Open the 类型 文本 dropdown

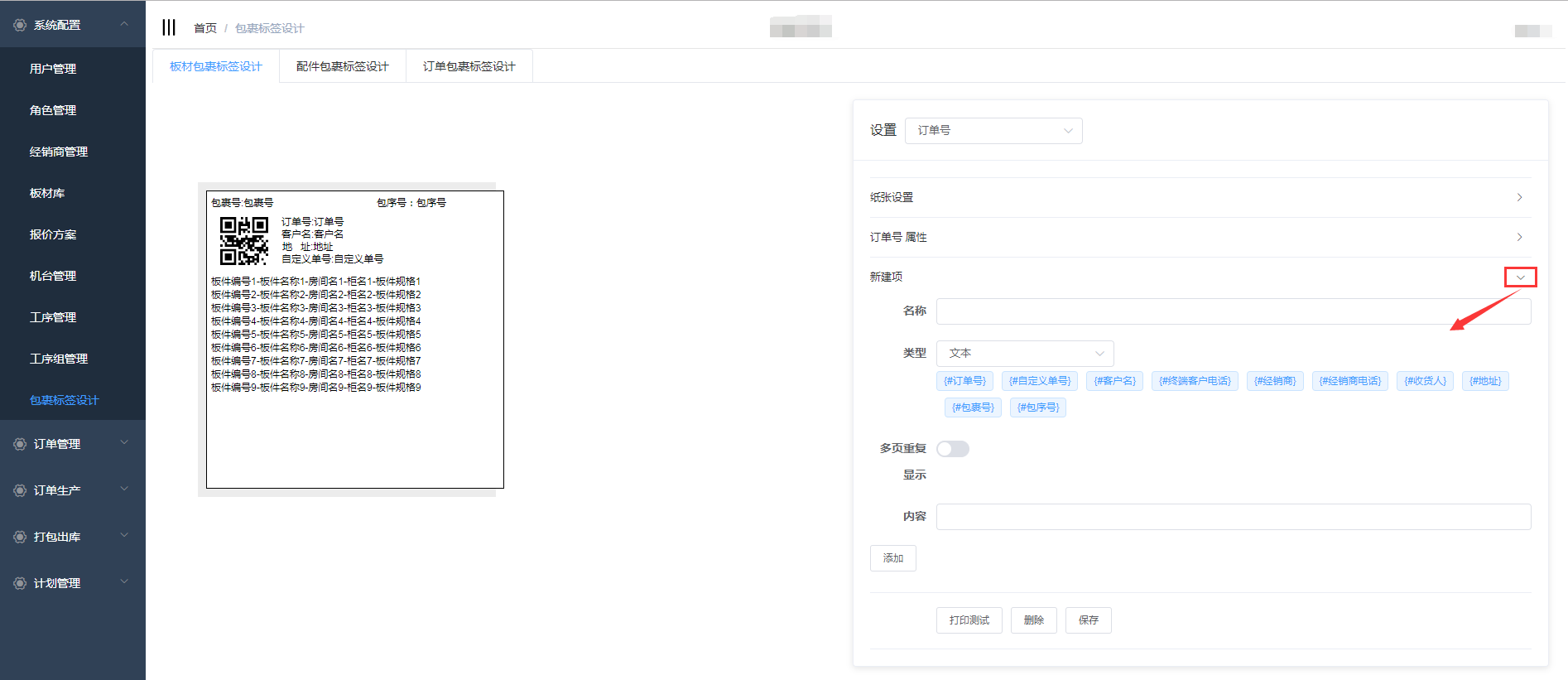tap(1025, 354)
